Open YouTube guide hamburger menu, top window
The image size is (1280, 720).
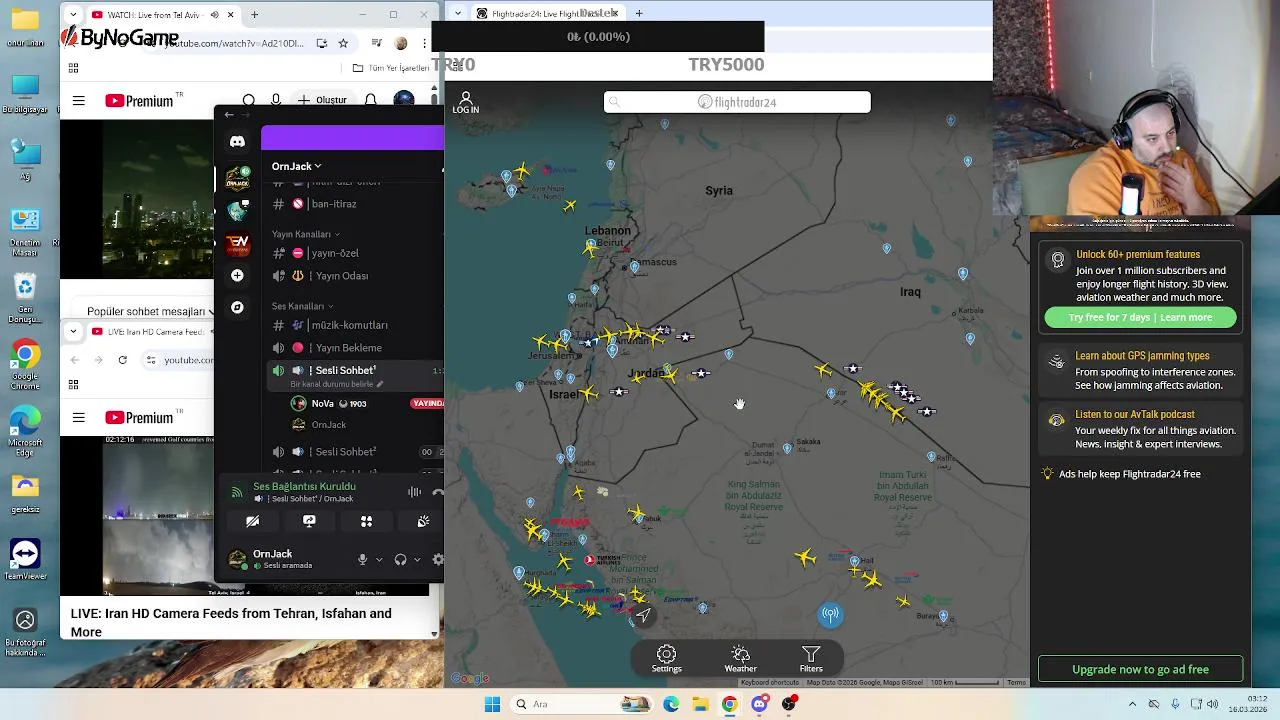coord(79,101)
